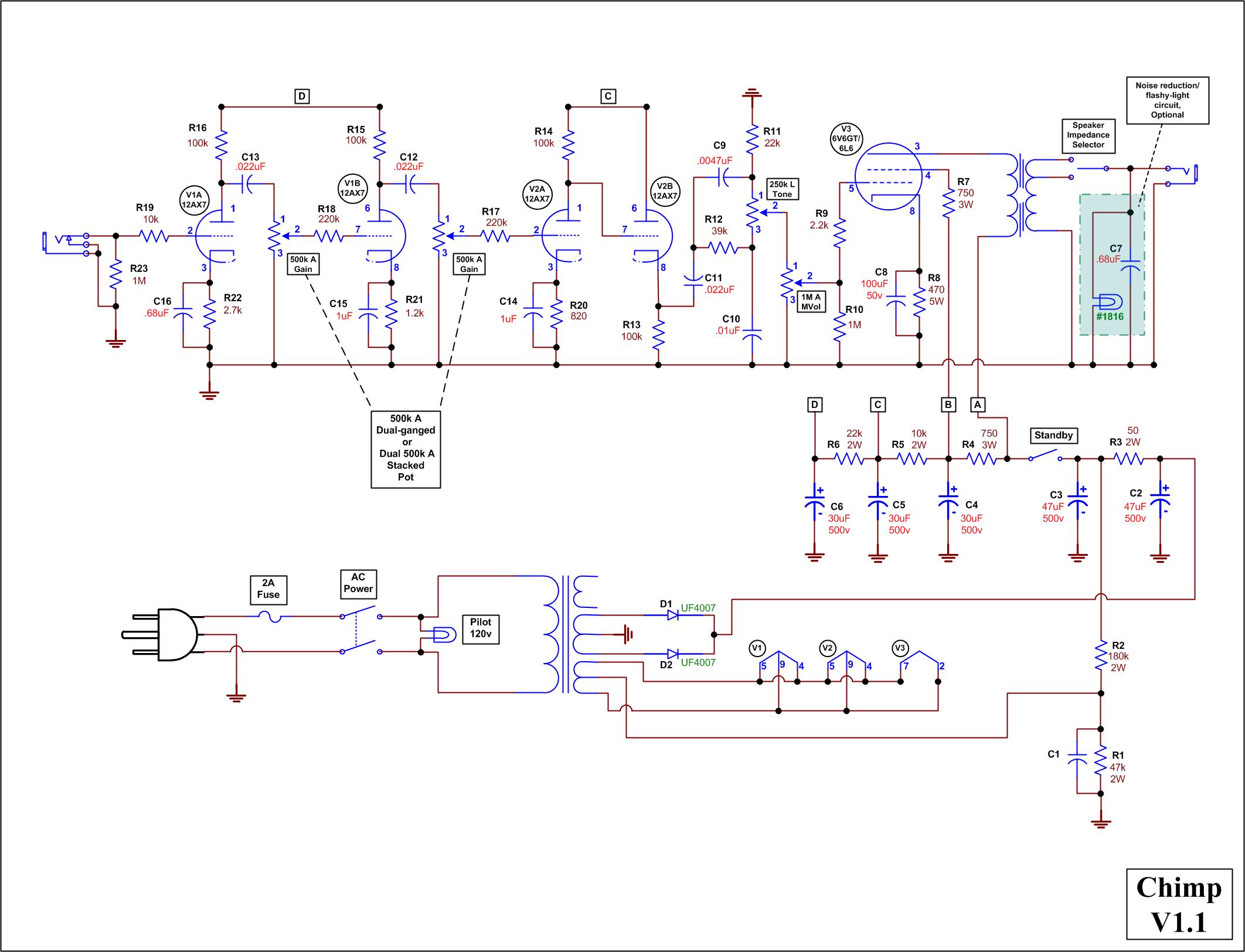Click the 500k A Dual-ganged pot note box
The width and height of the screenshot is (1245, 952).
406,448
